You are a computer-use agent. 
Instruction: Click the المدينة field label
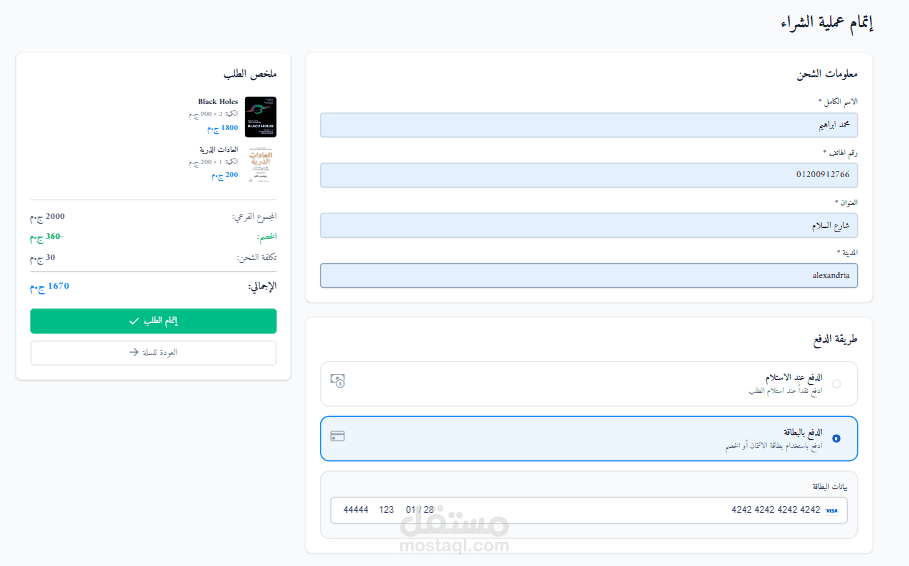[847, 252]
